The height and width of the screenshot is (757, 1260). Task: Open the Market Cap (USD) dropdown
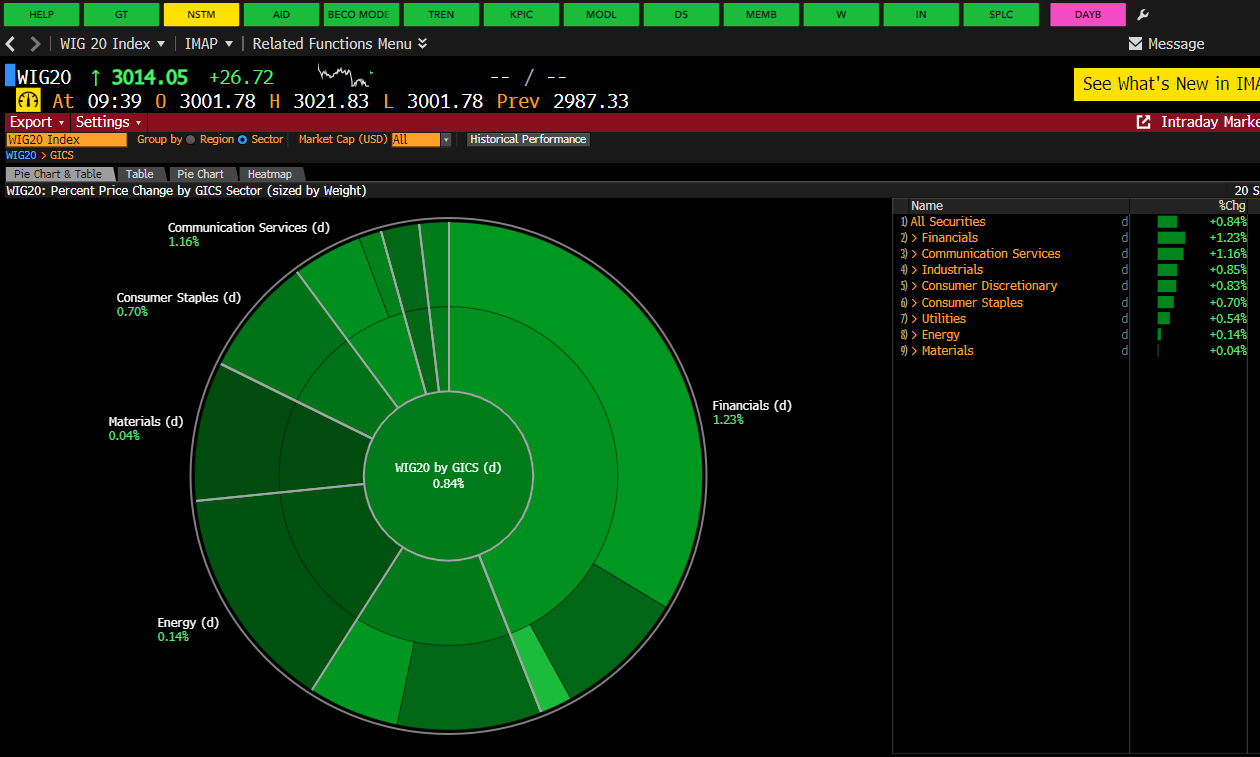pos(445,140)
